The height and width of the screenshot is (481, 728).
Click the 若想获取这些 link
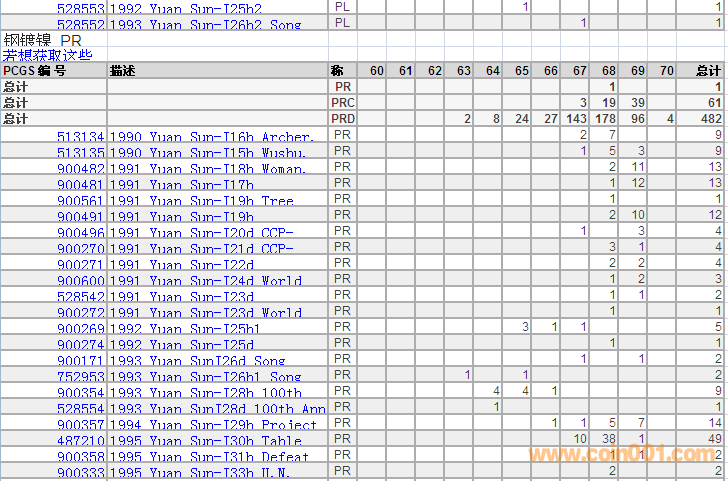point(47,55)
